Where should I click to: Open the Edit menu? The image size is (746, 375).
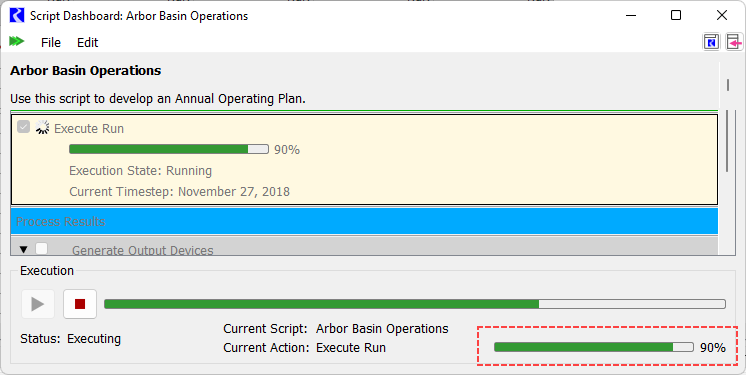click(x=88, y=42)
